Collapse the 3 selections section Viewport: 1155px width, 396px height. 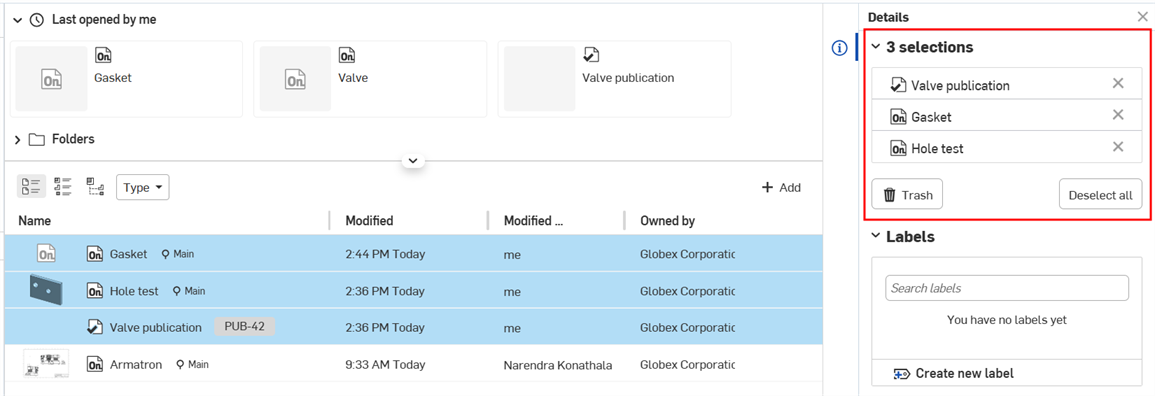(x=876, y=47)
